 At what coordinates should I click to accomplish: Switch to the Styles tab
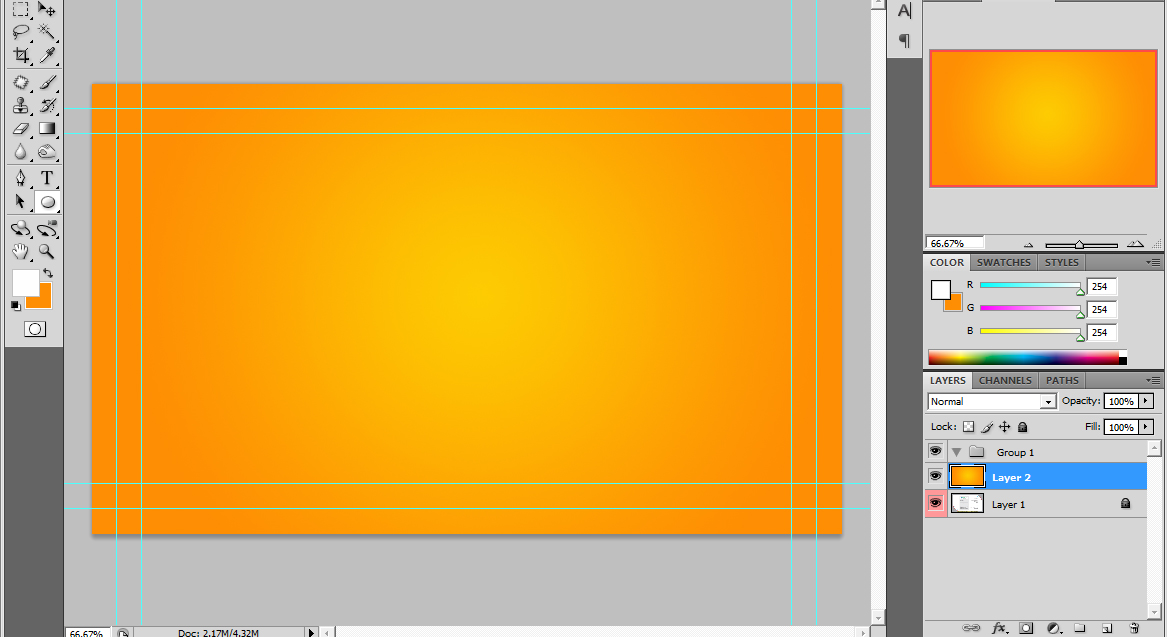pos(1061,263)
